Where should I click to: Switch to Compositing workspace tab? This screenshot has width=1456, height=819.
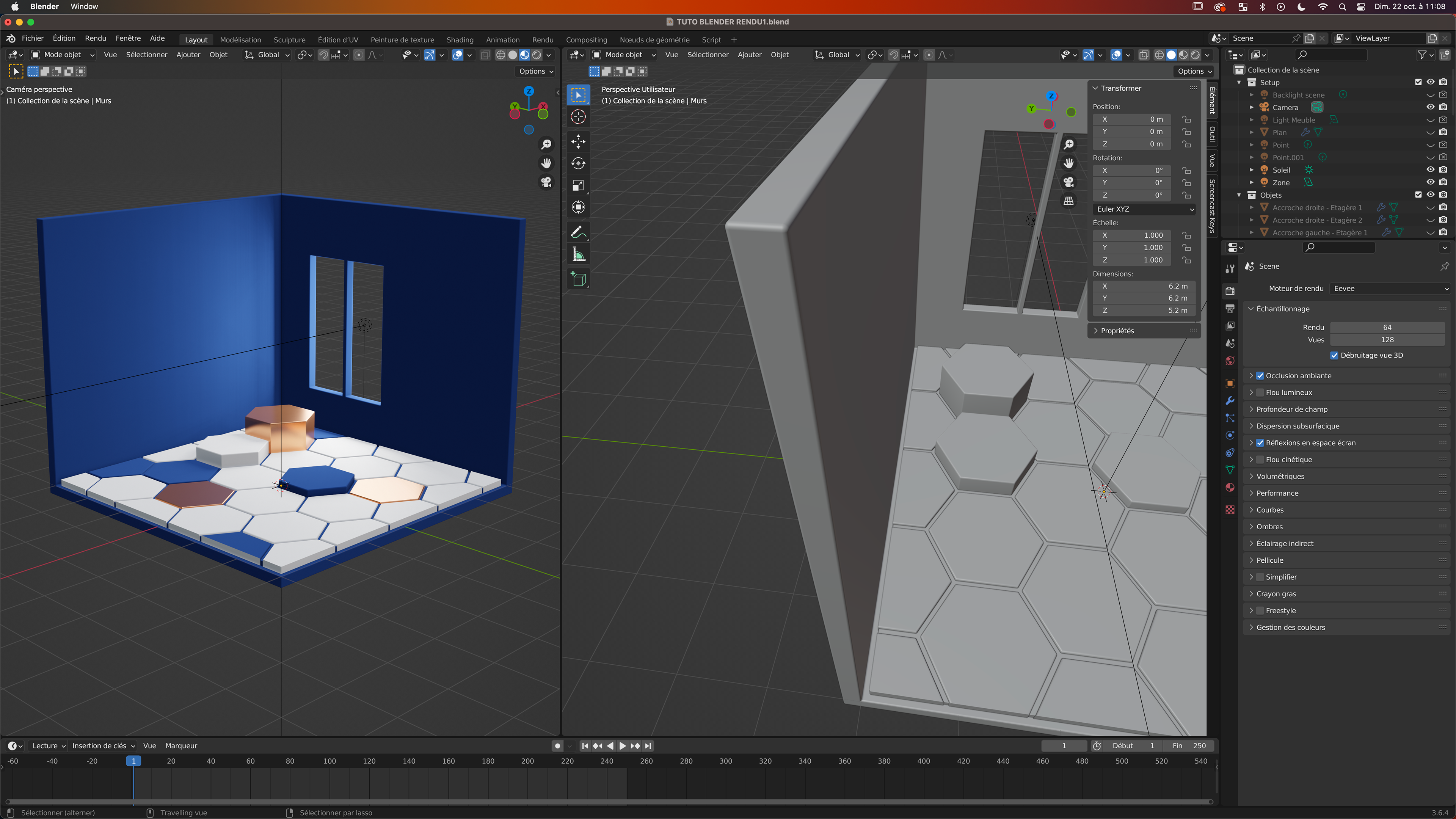586,40
